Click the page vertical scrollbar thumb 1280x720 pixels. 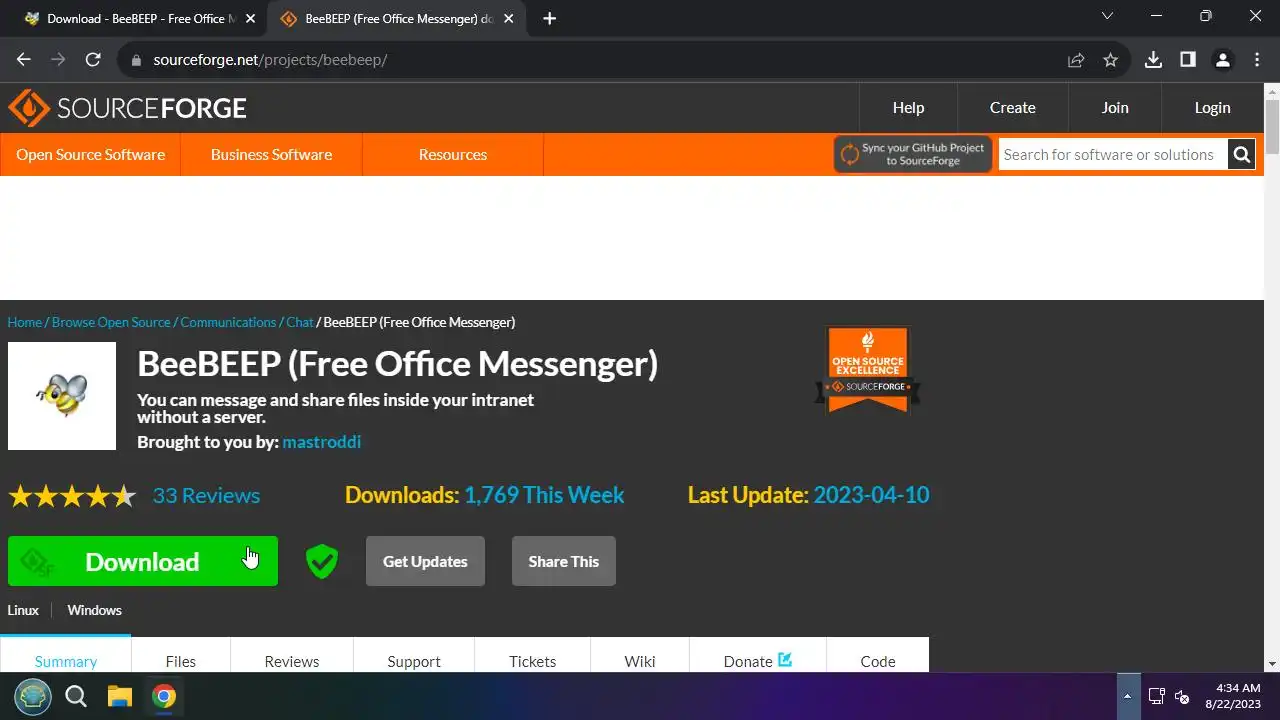(1272, 127)
